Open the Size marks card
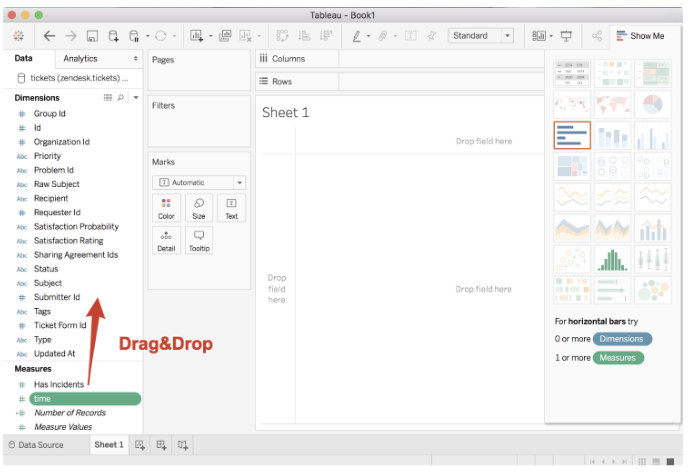This screenshot has width=690, height=472. 198,208
